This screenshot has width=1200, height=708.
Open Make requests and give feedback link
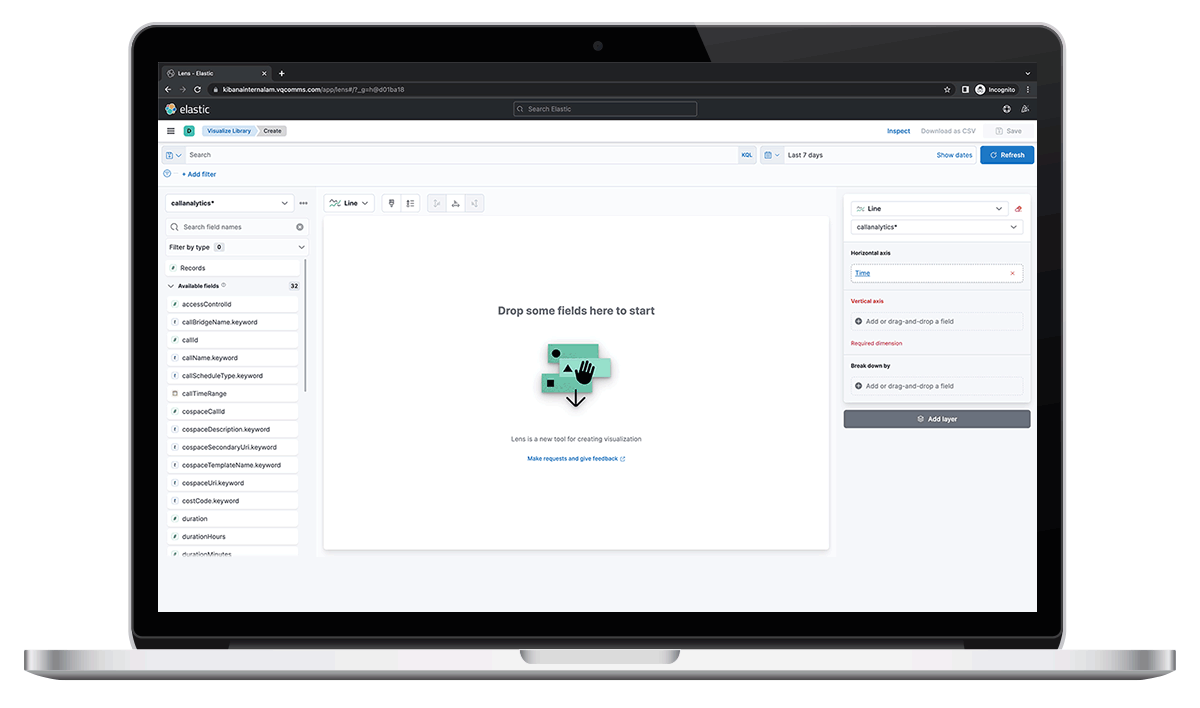(576, 459)
